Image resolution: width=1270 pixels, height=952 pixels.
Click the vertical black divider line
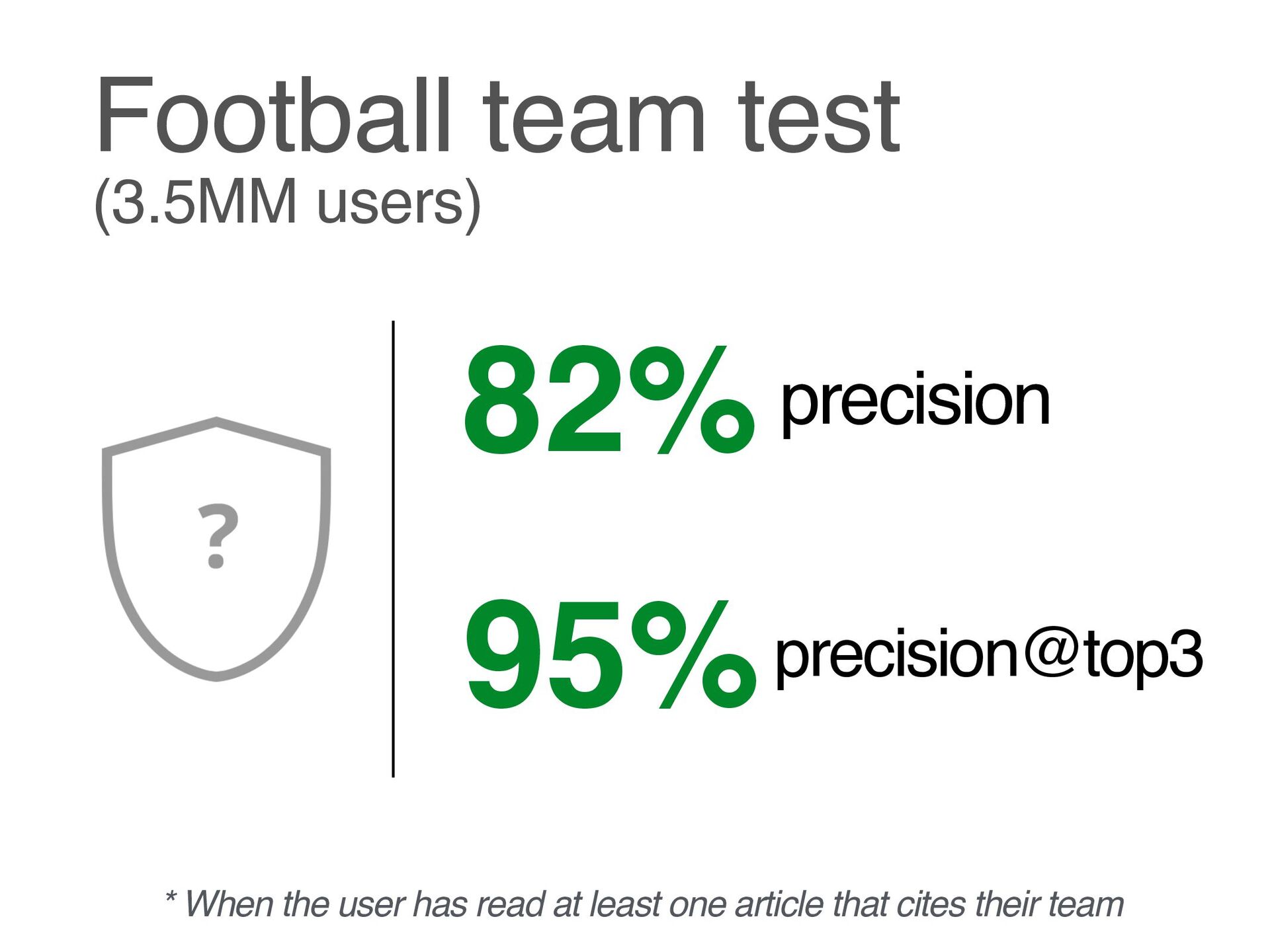pos(393,549)
